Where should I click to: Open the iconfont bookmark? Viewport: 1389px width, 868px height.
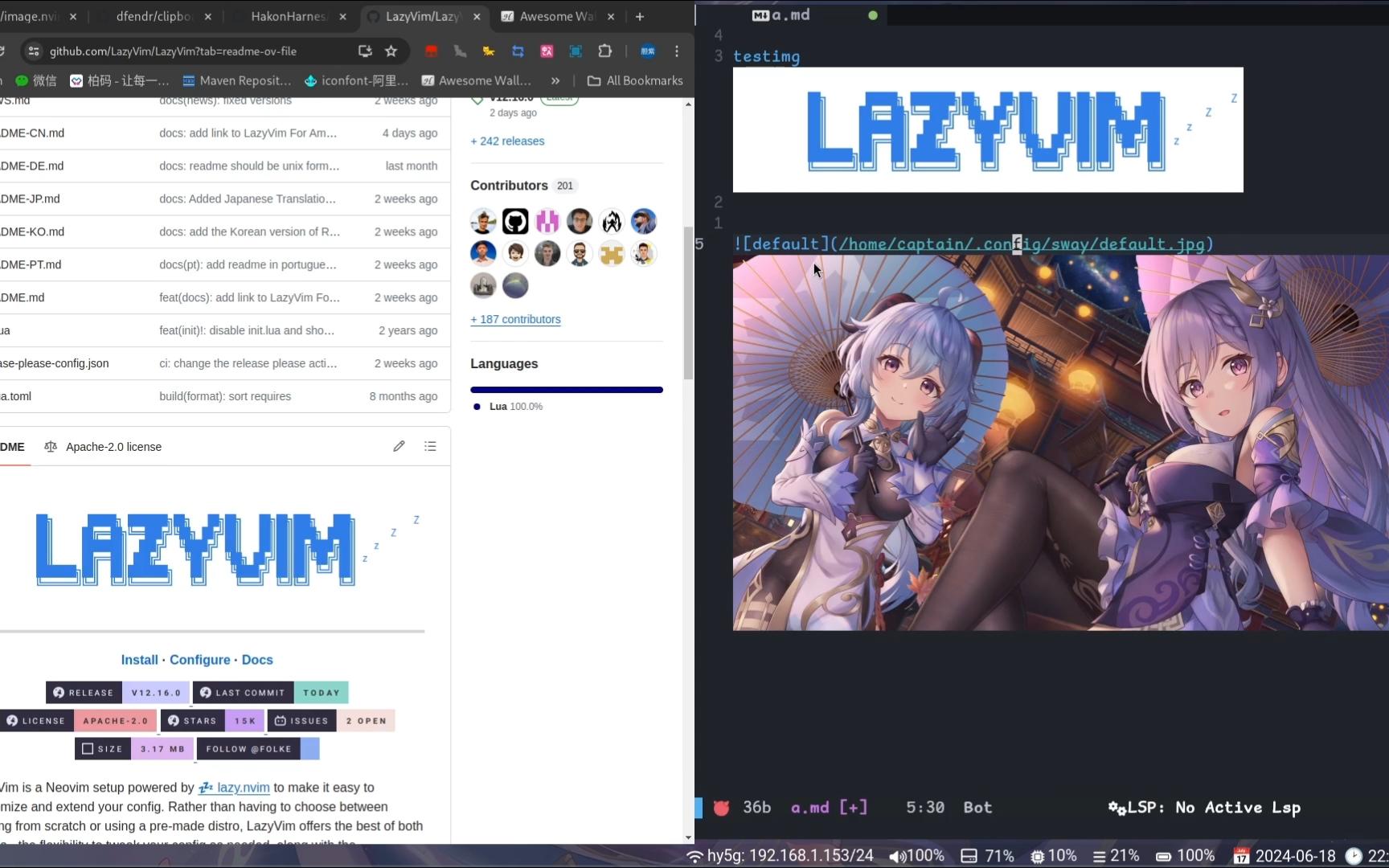(x=356, y=80)
